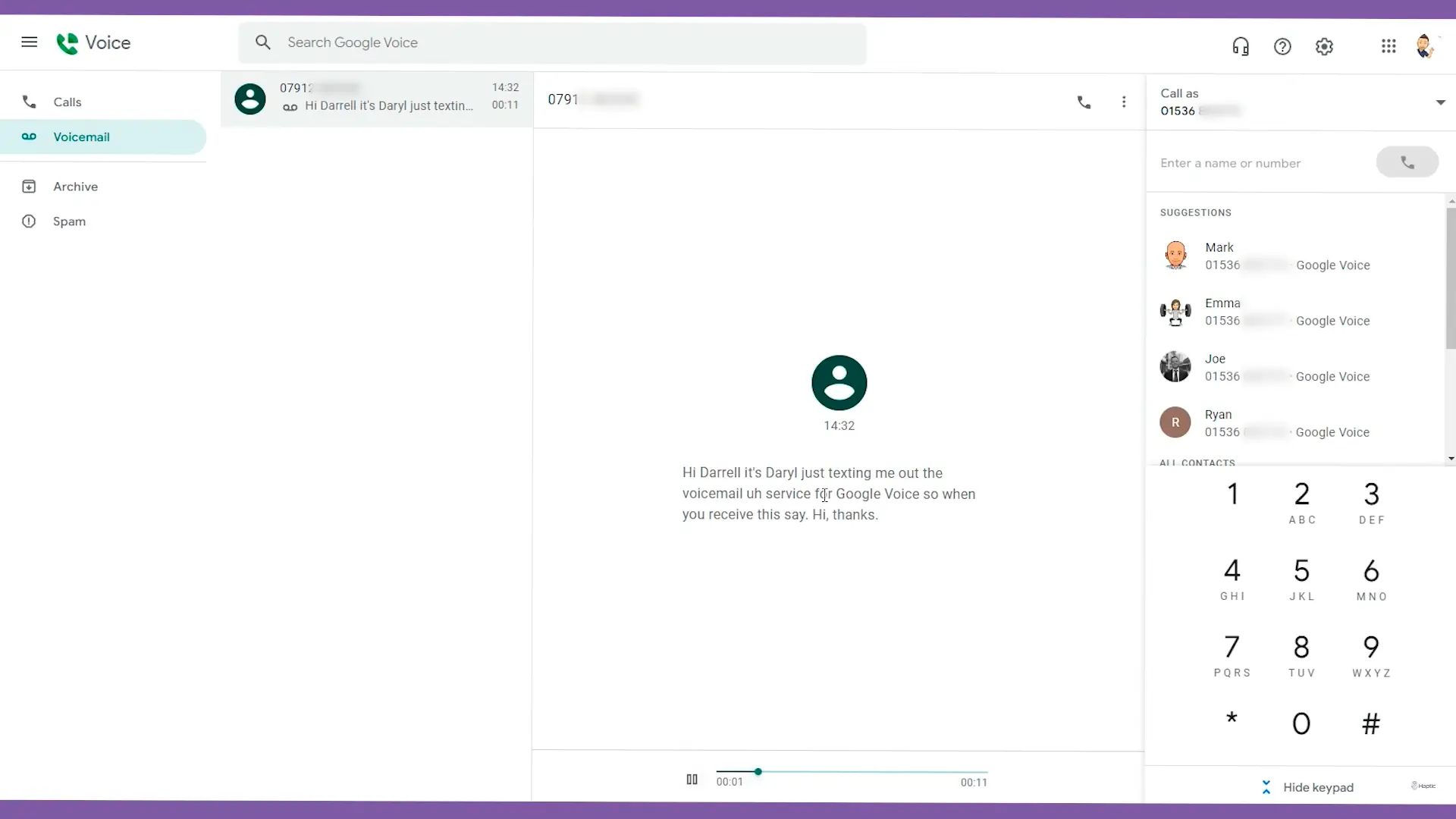Screen dimensions: 1456x819
Task: Click Mark's avatar thumbnail
Action: point(1175,256)
